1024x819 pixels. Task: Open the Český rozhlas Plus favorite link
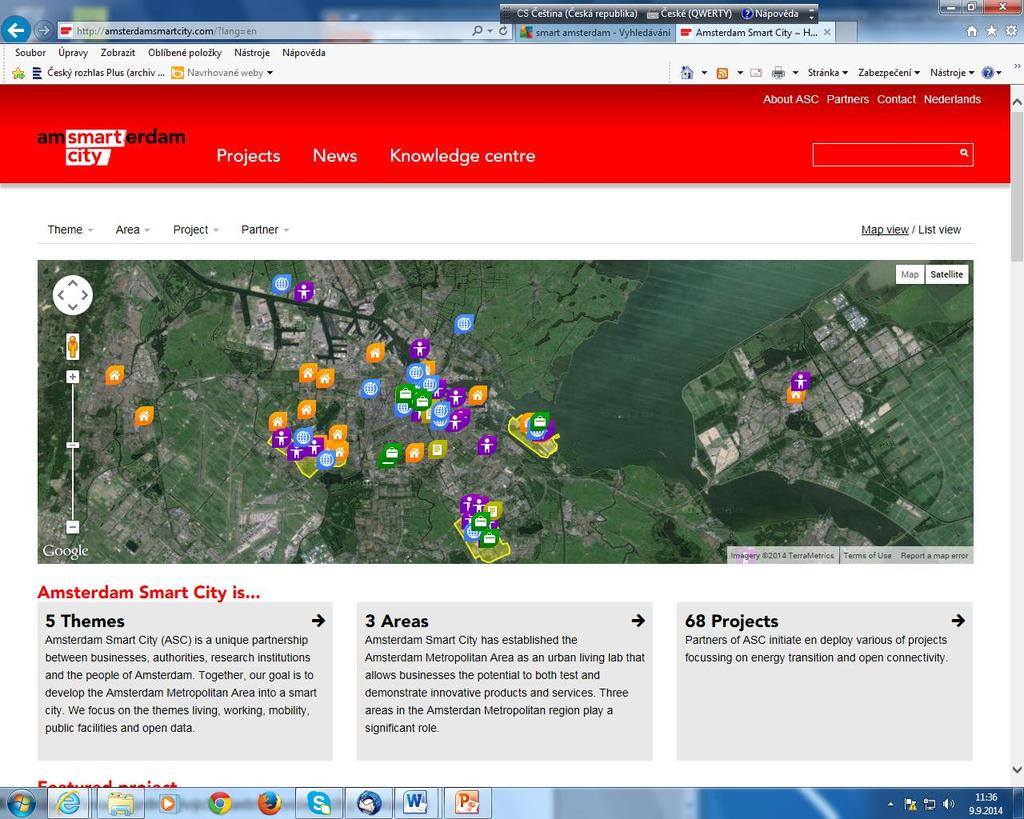coord(99,72)
